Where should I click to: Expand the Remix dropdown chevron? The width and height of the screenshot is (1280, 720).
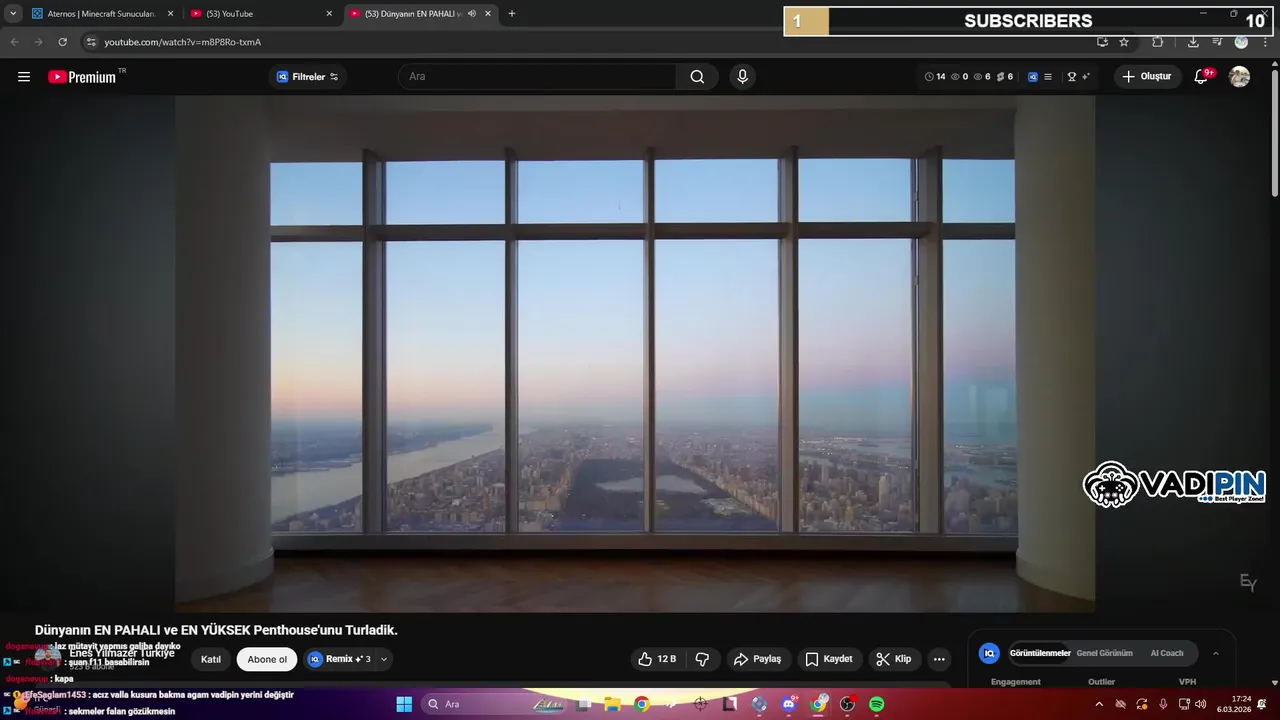point(384,659)
